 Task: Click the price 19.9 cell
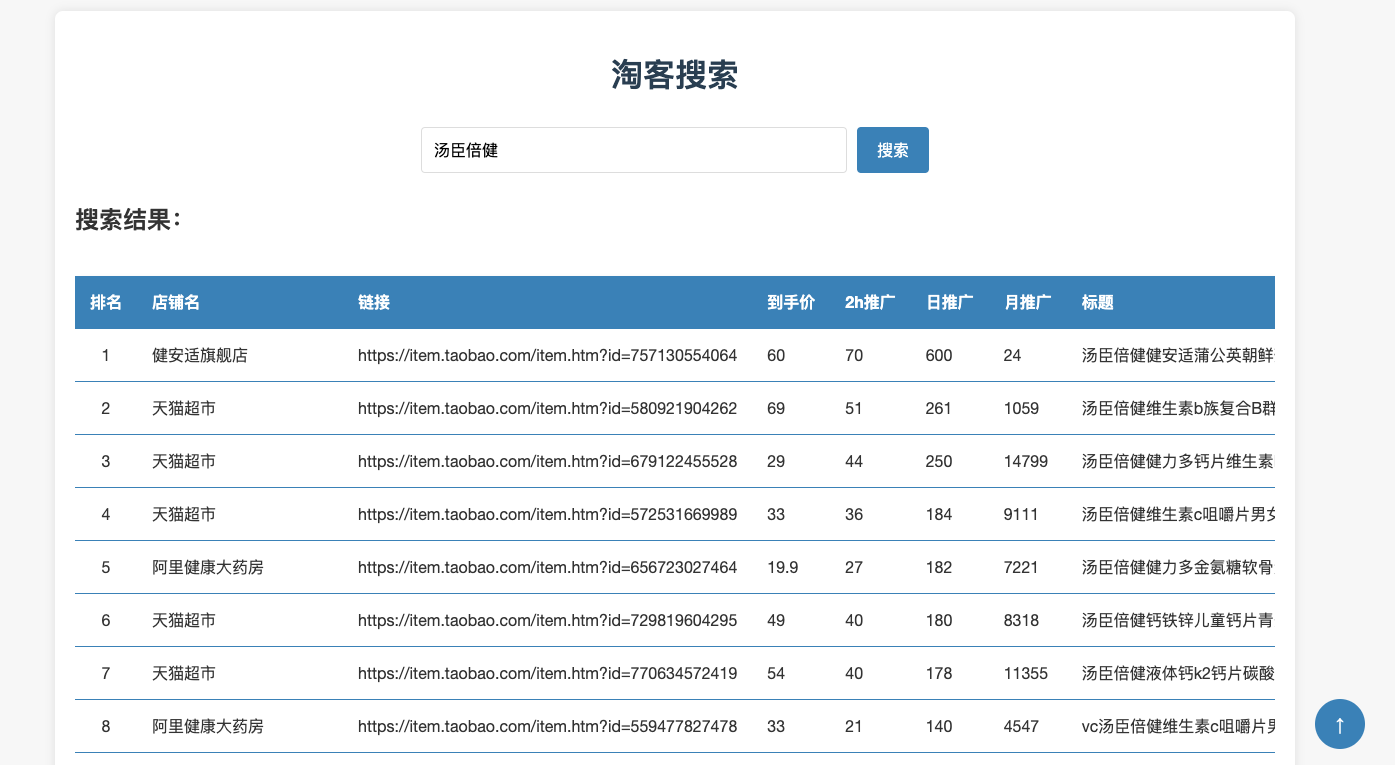782,567
